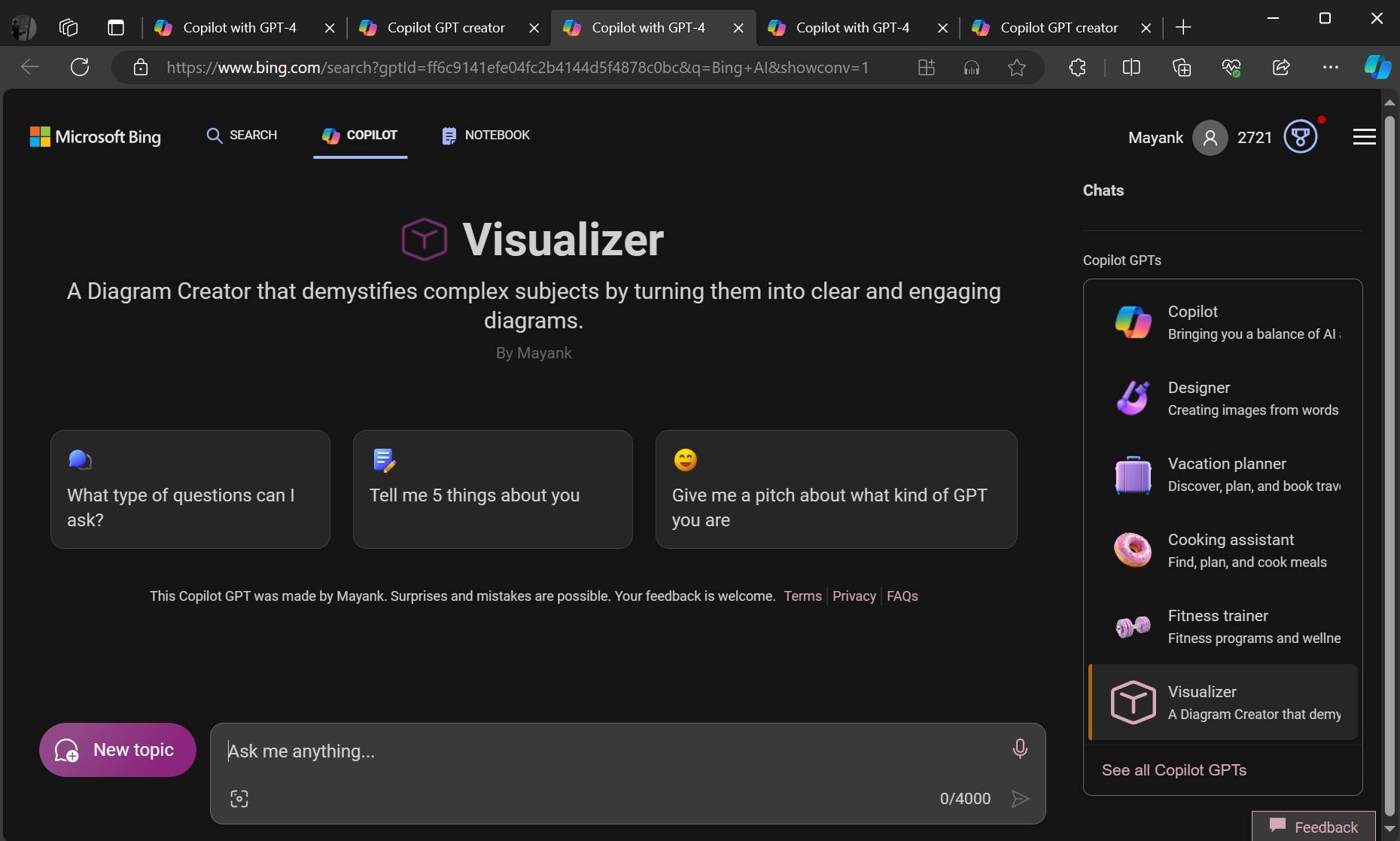Open the Workspaces icon in title bar
This screenshot has width=1400, height=841.
(x=68, y=28)
